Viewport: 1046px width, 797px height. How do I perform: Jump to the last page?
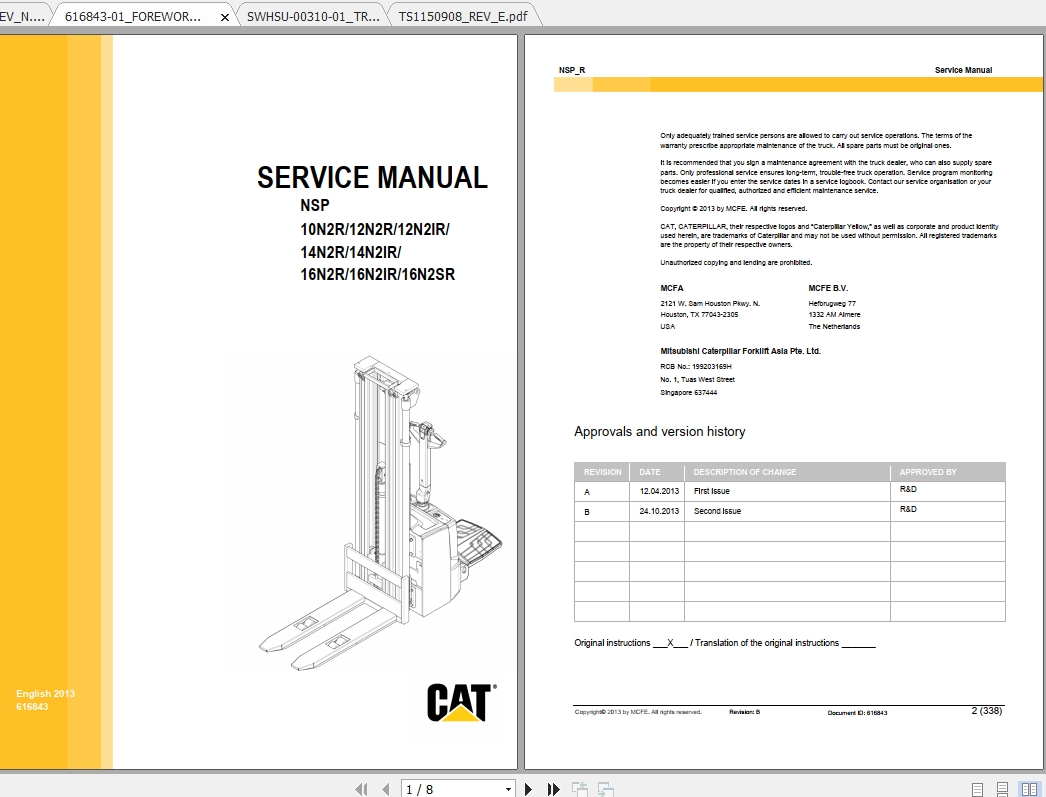(x=553, y=789)
